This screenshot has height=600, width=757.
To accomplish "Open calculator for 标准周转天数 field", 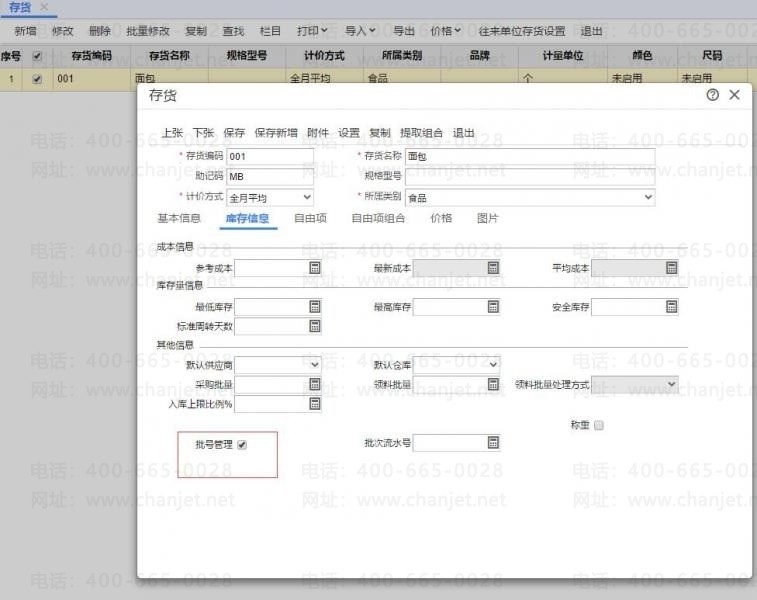I will click(315, 326).
